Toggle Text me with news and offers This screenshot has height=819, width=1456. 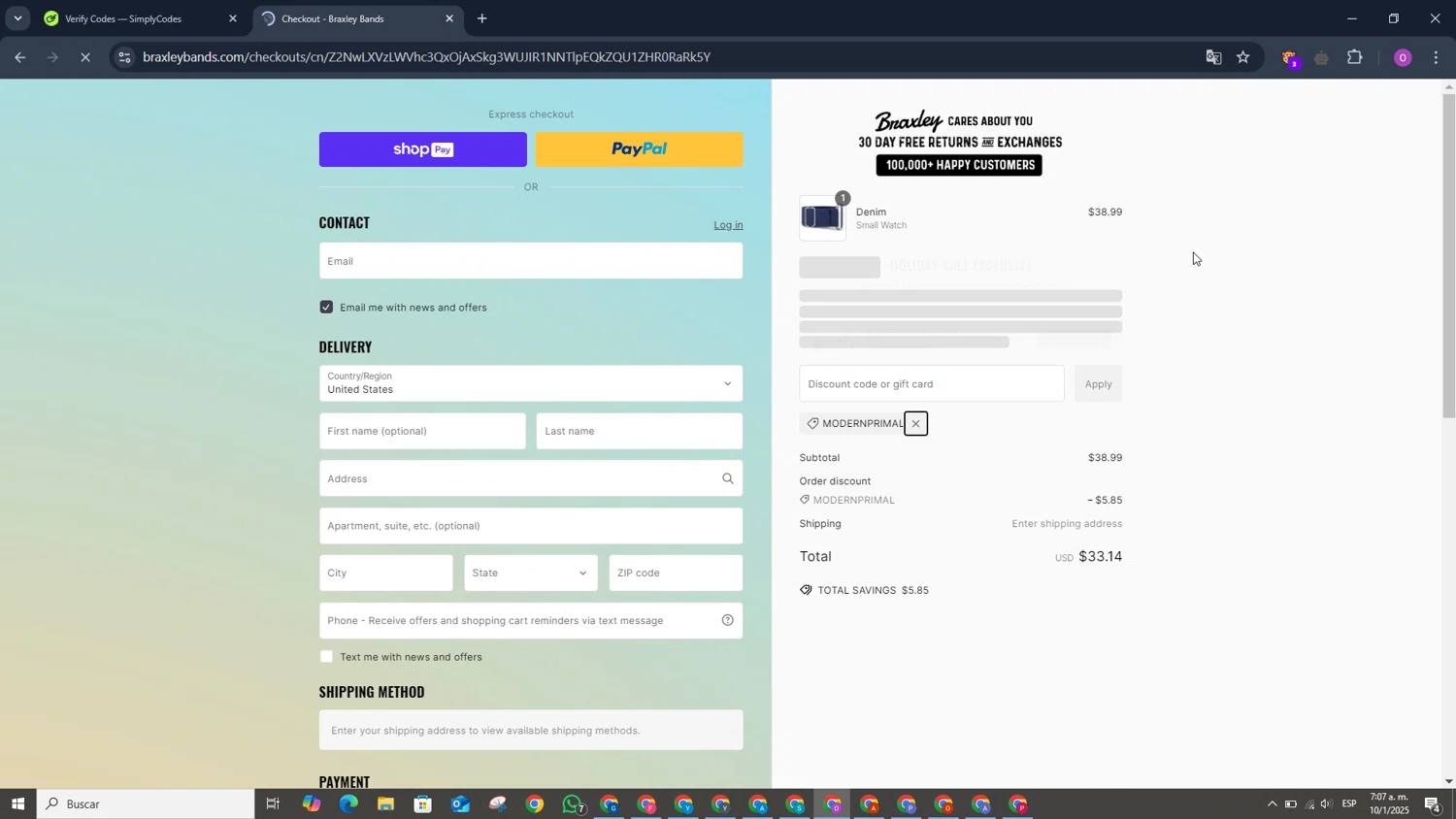[x=326, y=657]
